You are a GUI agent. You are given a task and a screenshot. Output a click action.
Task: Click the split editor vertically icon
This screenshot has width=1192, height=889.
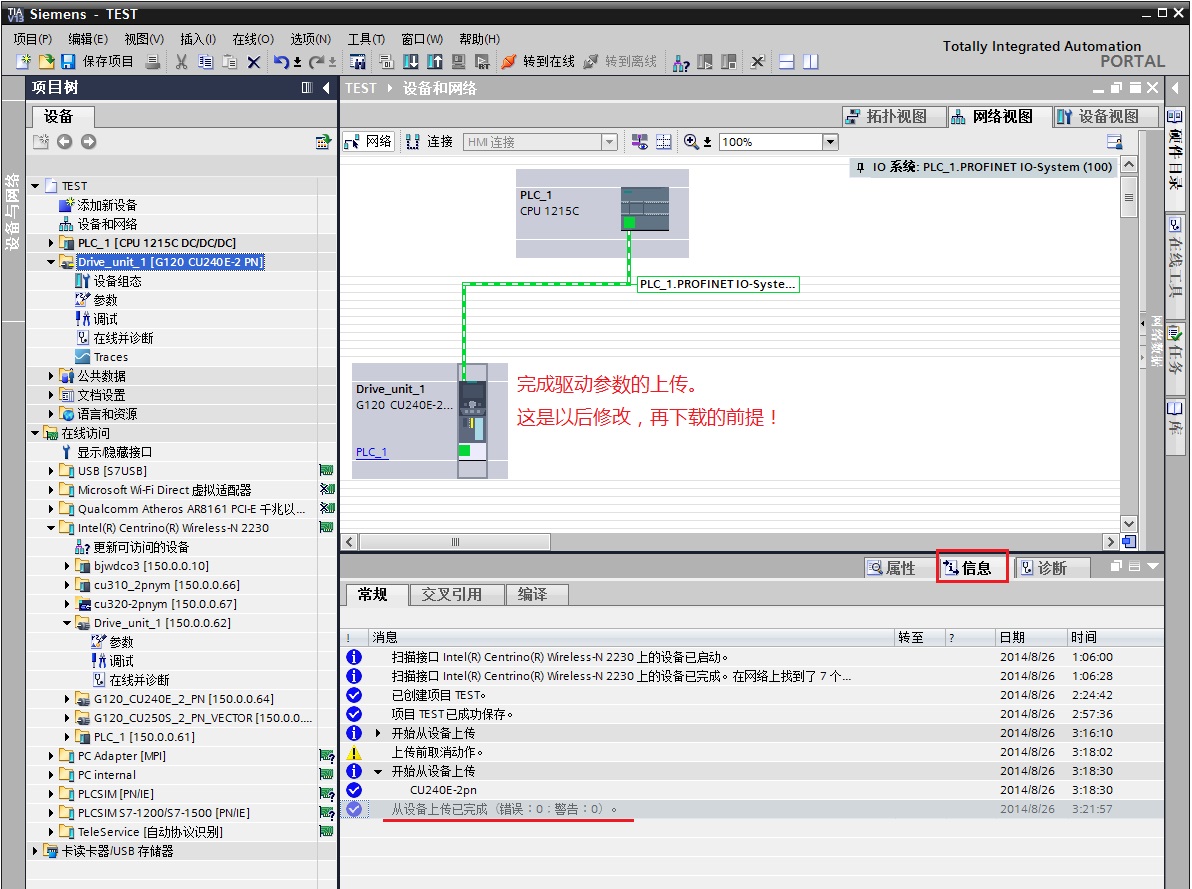pos(810,62)
